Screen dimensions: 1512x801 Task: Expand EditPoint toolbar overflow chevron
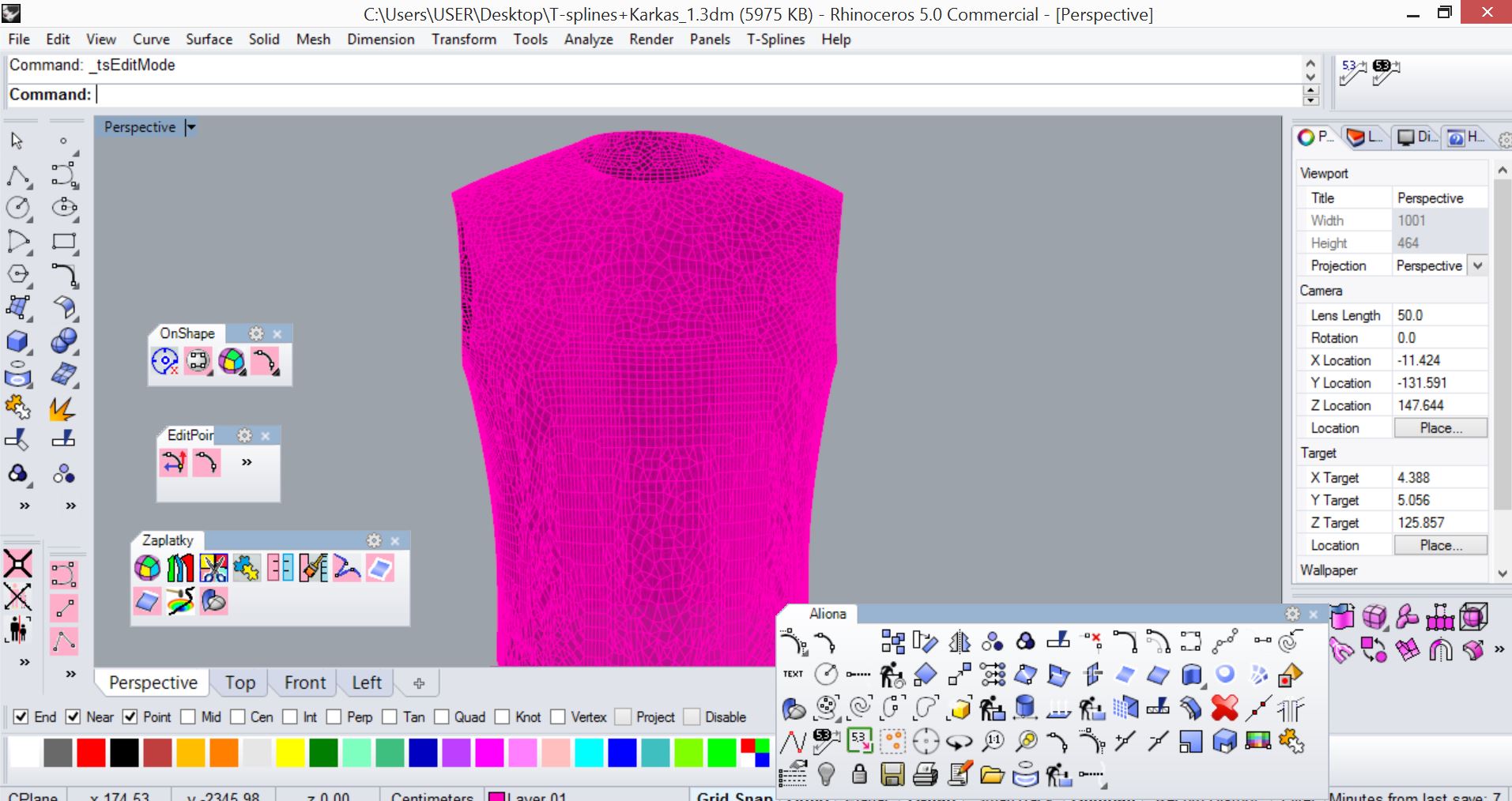pos(247,462)
